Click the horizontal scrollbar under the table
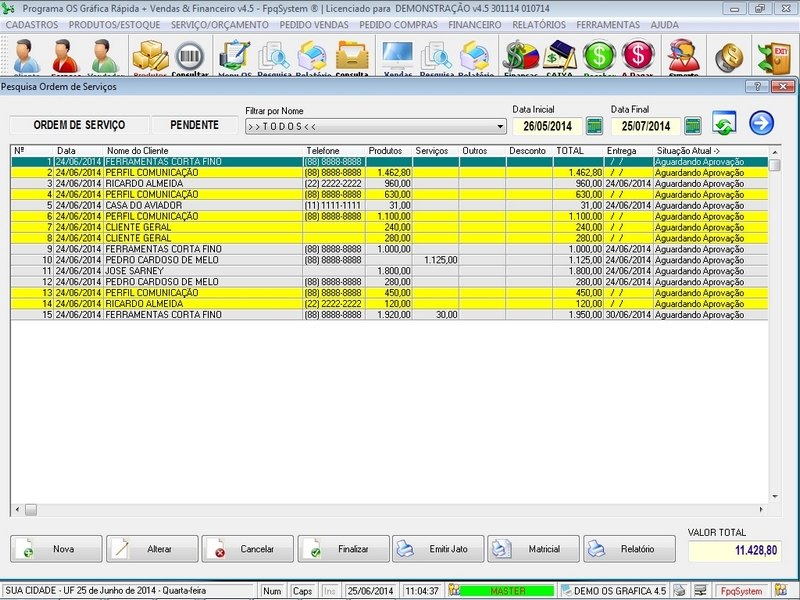 [x=390, y=509]
